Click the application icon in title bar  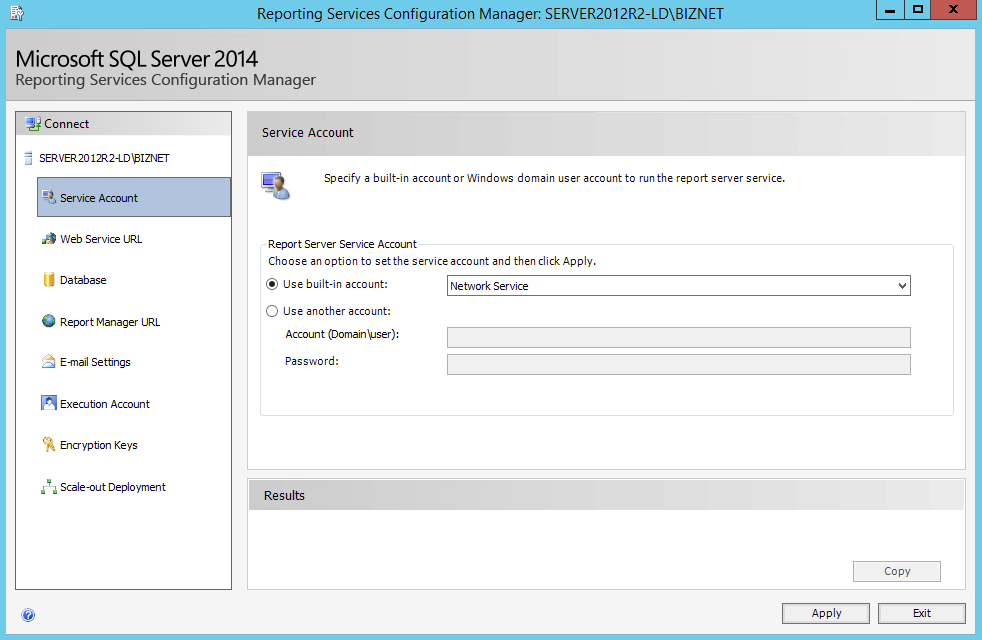point(17,13)
